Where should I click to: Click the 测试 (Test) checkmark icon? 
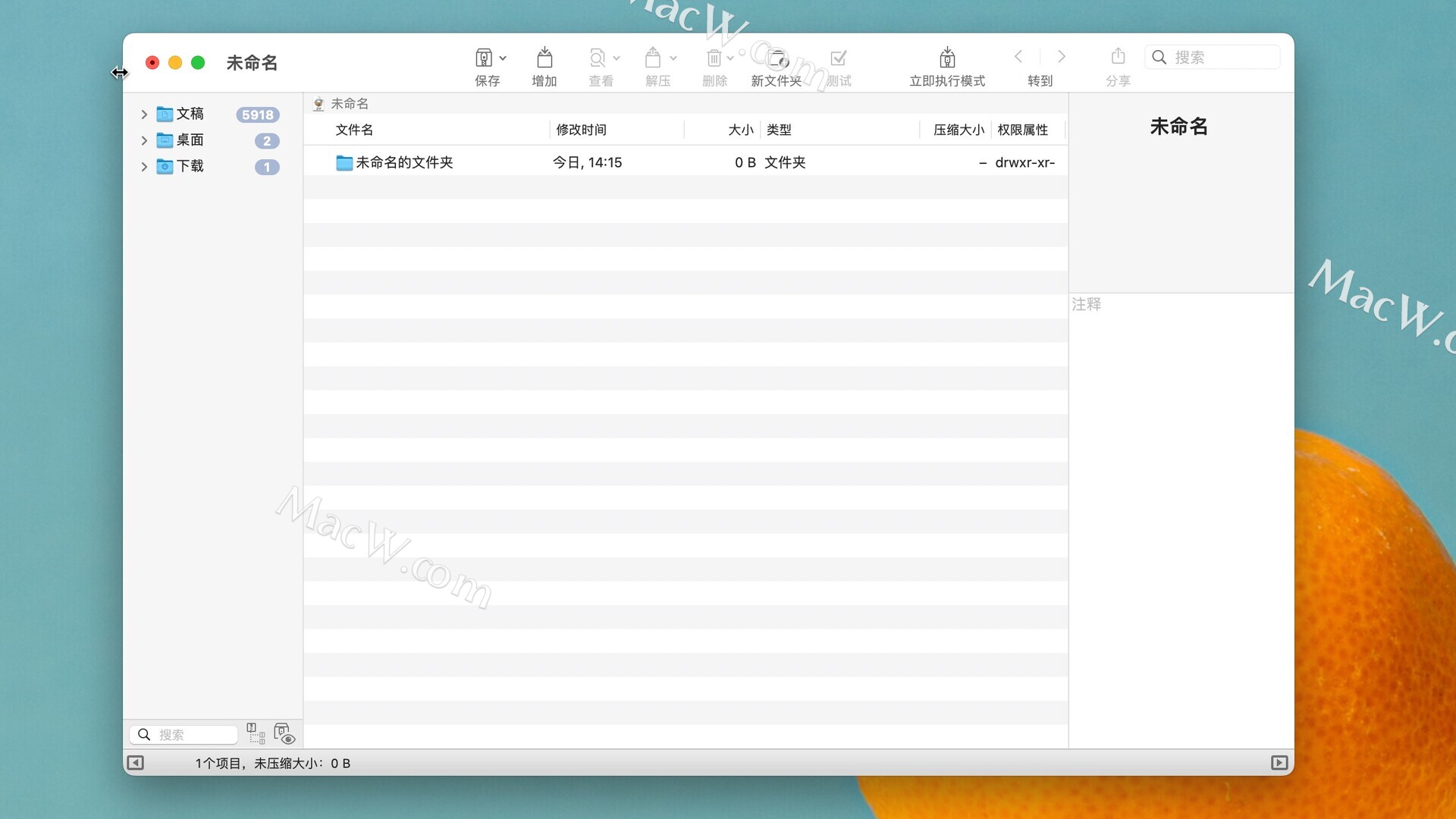838,58
